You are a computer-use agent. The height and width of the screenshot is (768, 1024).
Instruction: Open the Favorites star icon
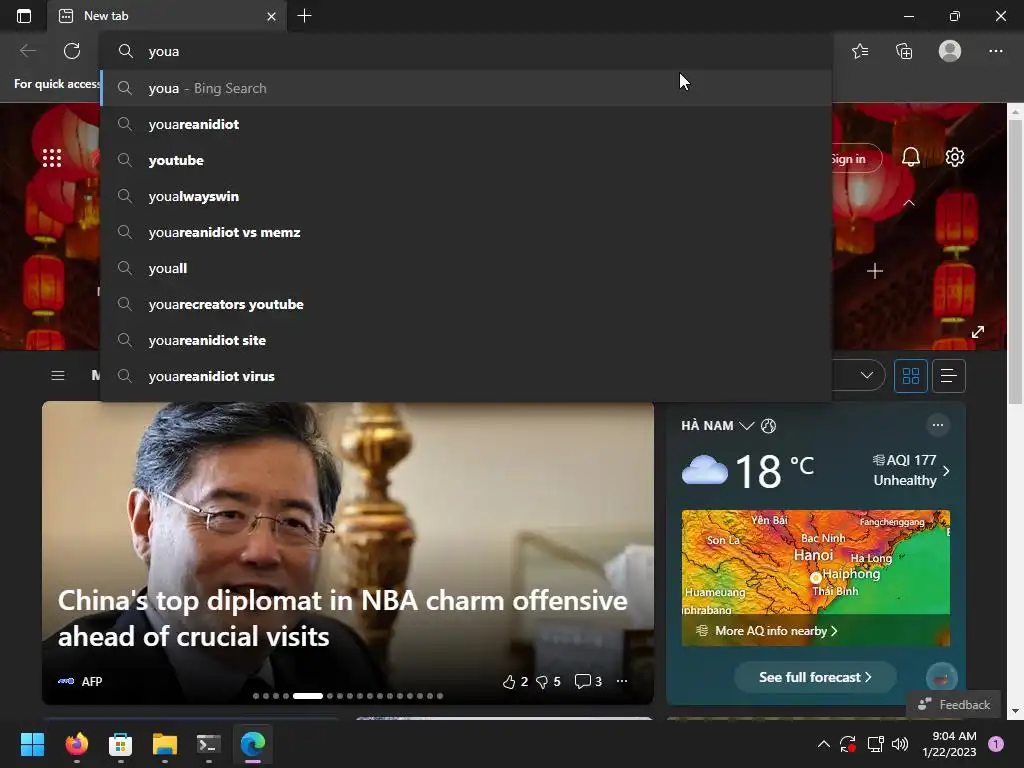point(860,51)
